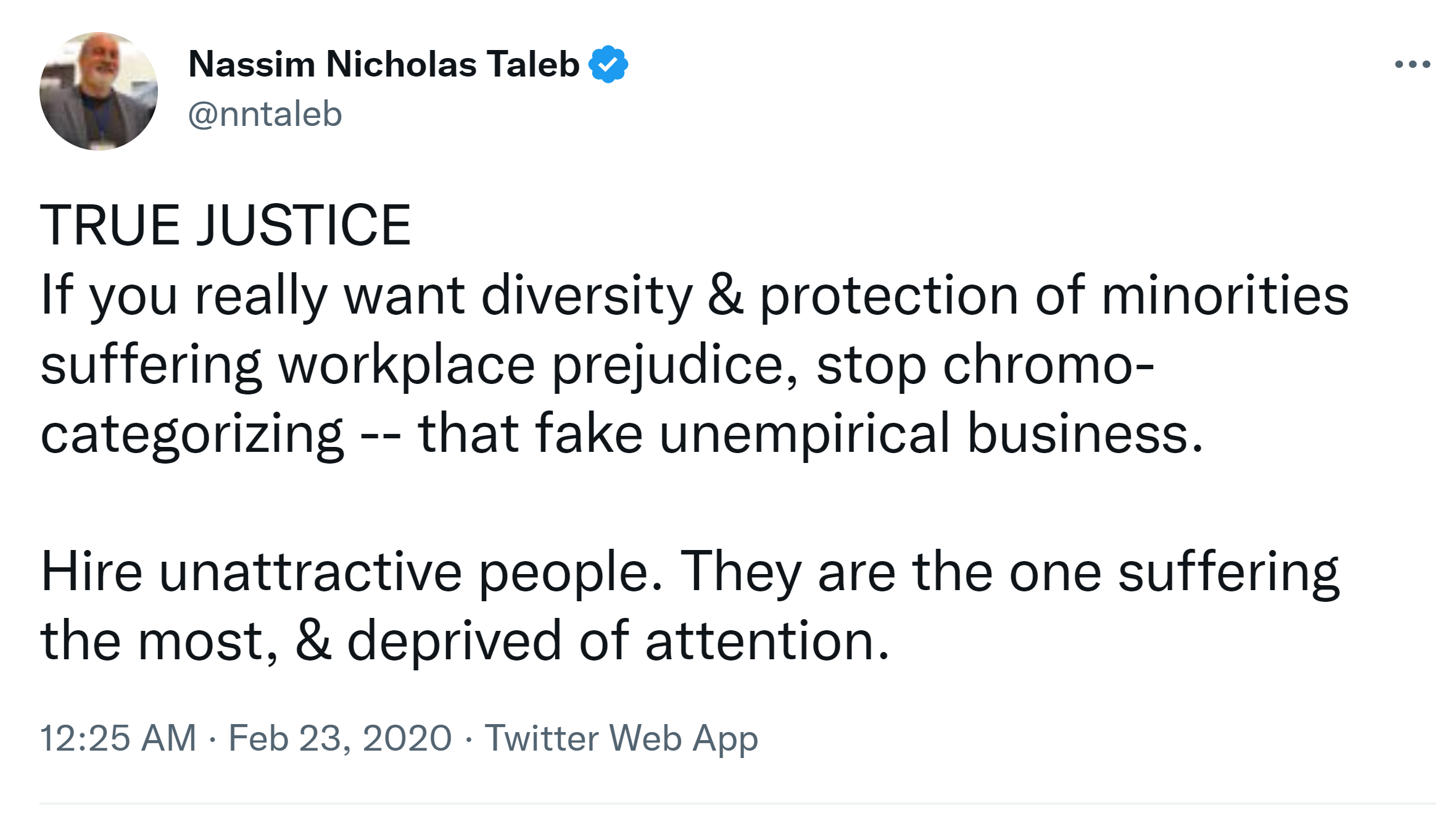Viewport: 1456px width, 821px height.
Task: Open the "Twitter Web App" source link
Action: 621,738
